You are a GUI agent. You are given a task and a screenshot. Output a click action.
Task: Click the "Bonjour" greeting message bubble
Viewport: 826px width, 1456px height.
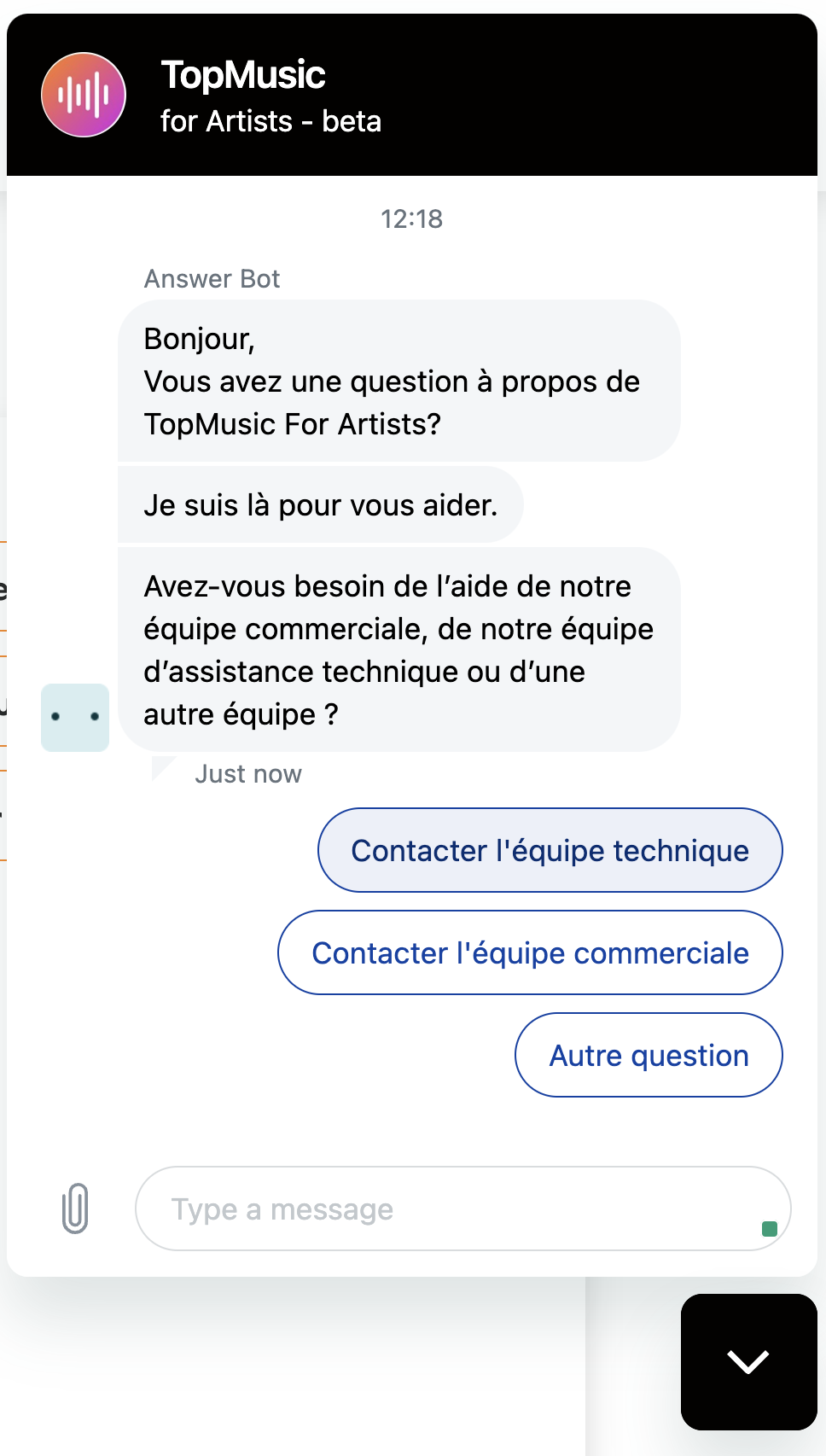(398, 381)
